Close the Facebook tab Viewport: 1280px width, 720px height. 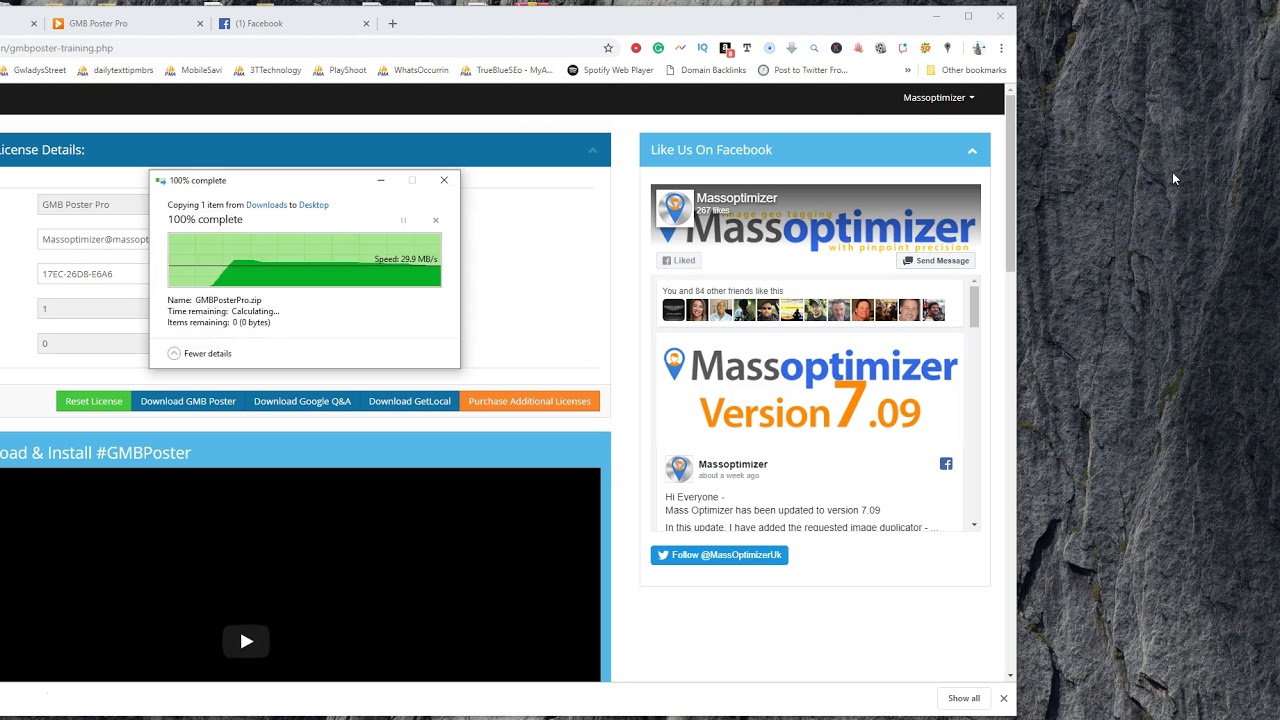[366, 23]
